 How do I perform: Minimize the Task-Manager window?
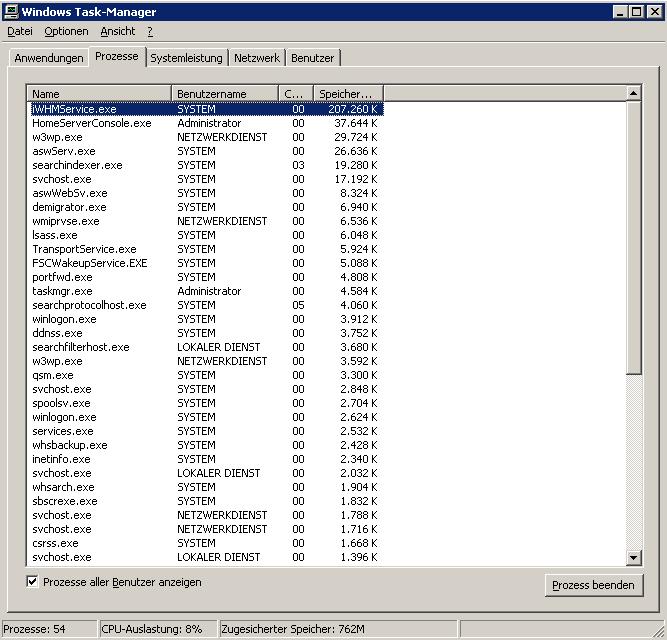[x=620, y=12]
